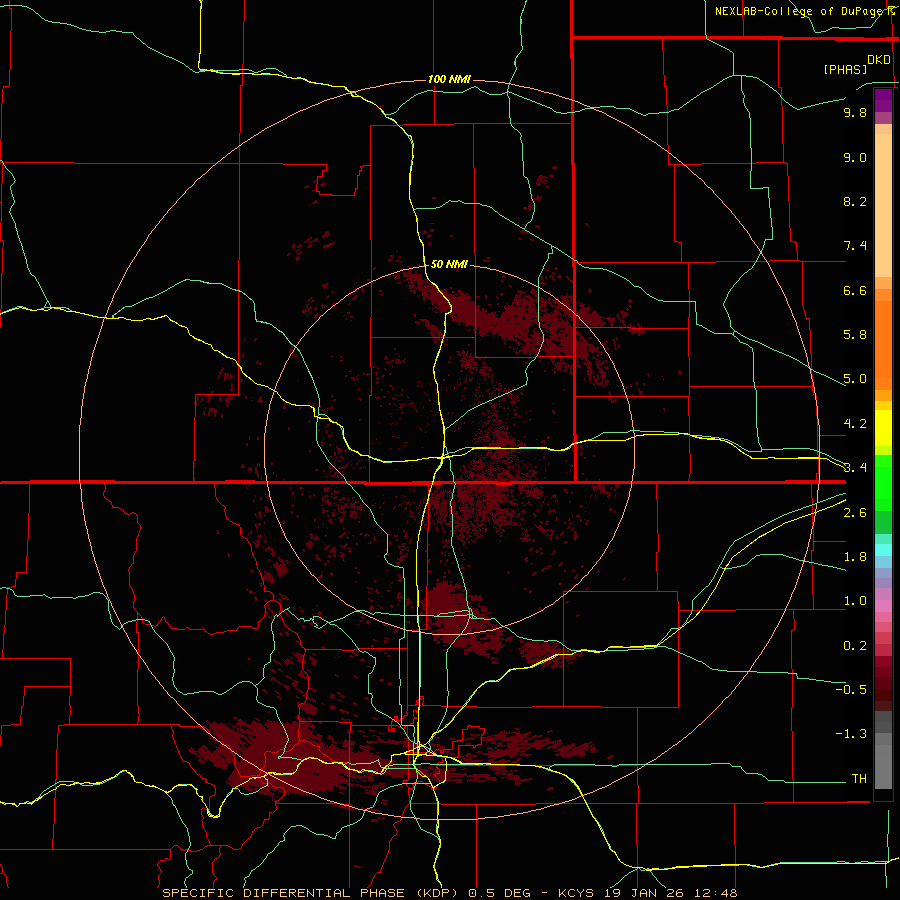900x900 pixels.
Task: Select the 8.2 scale value
Action: 855,201
